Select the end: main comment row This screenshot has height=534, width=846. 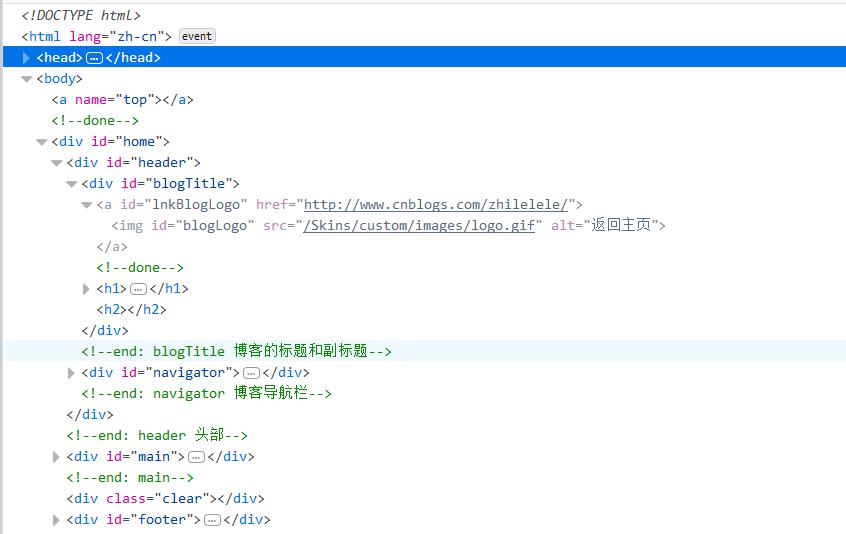tap(424, 478)
